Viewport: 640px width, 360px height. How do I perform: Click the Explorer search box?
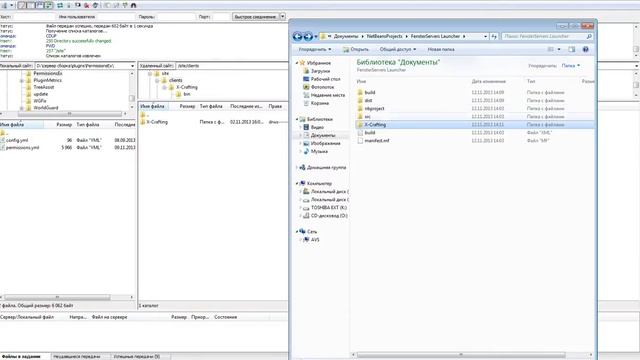point(547,36)
